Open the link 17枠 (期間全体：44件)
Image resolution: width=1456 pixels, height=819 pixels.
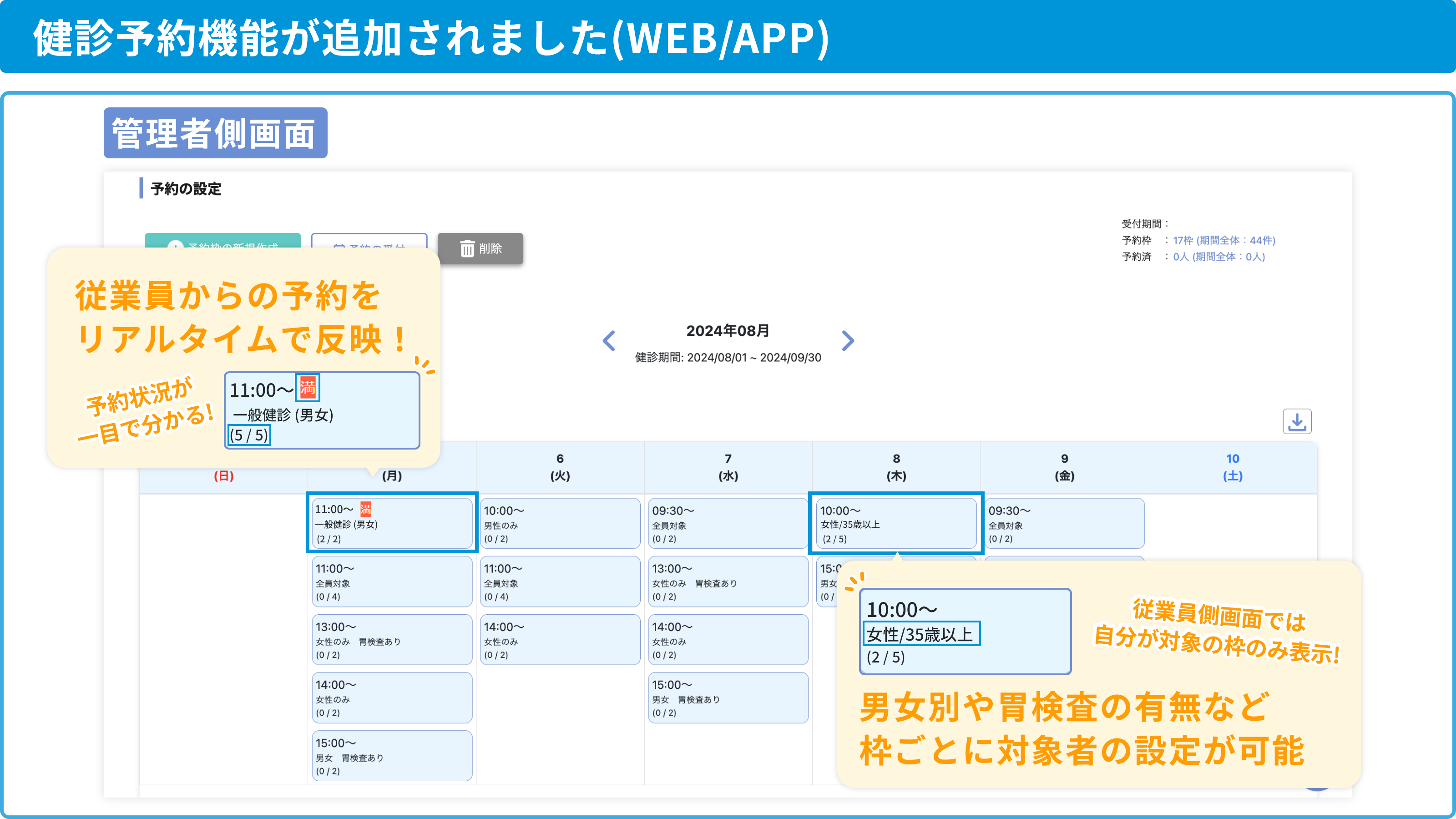tap(1223, 240)
